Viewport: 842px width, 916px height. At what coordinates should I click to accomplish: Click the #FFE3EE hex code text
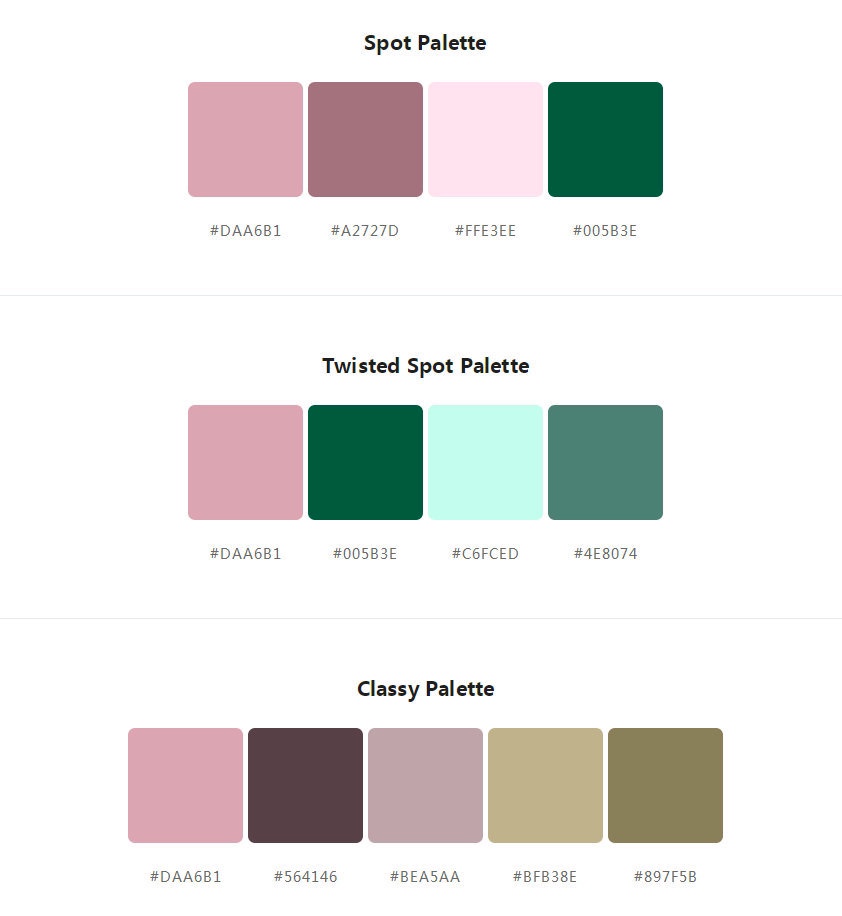point(485,231)
